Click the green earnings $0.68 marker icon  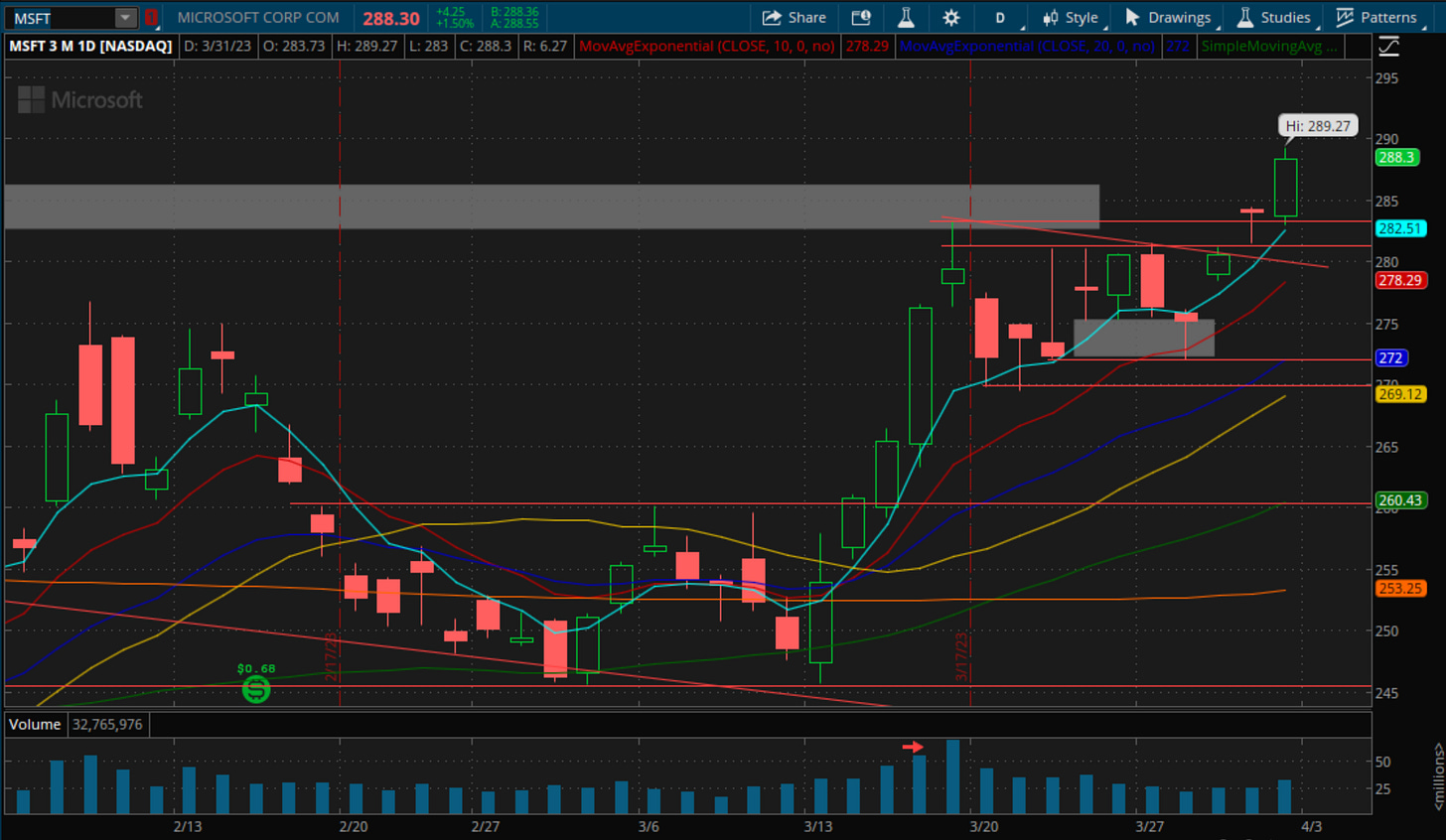click(256, 689)
